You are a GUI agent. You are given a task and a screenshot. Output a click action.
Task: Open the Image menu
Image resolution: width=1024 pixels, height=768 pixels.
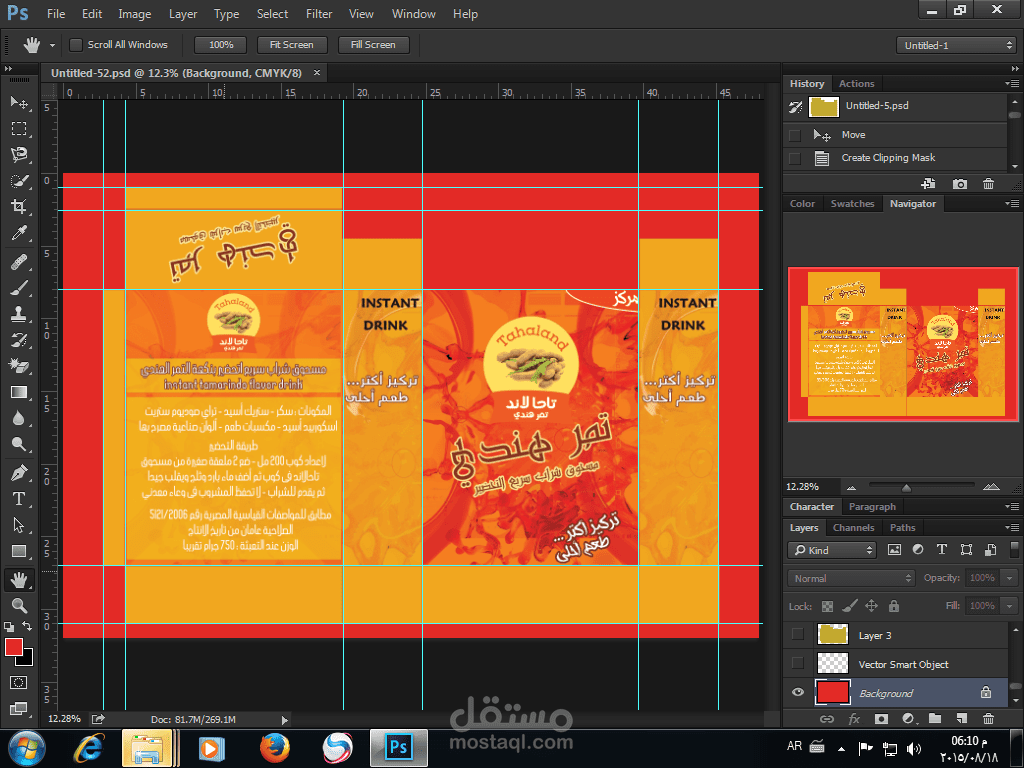[x=135, y=14]
